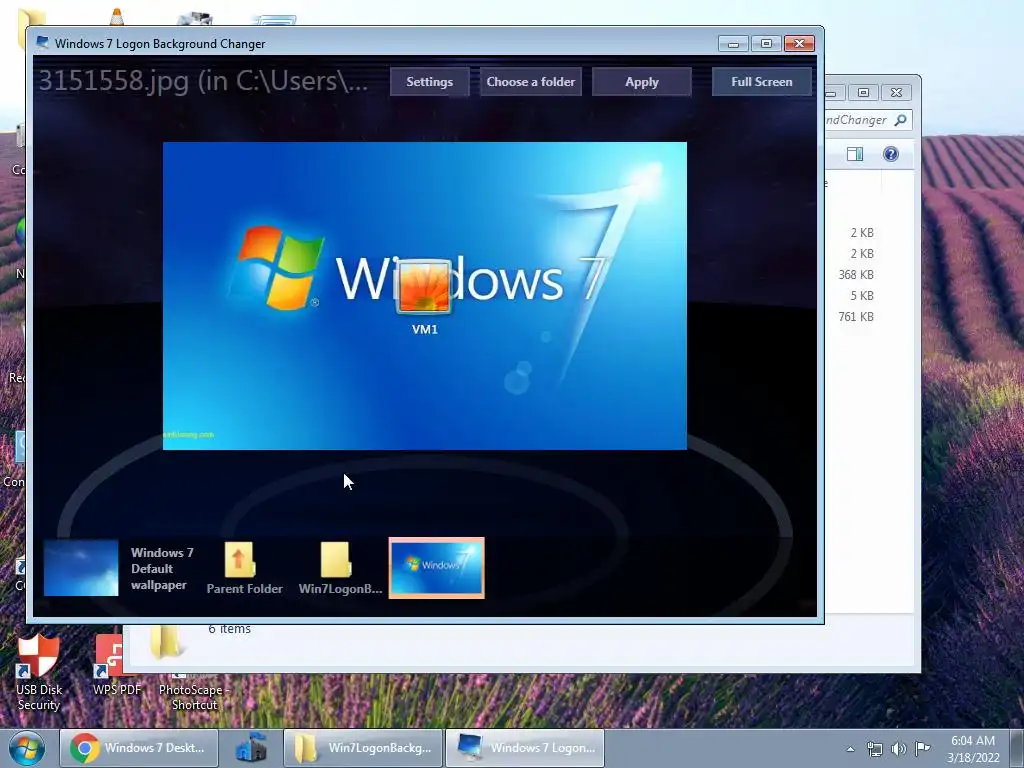
Task: Open PhotoScape - Shortcut label on desktop
Action: (x=194, y=697)
